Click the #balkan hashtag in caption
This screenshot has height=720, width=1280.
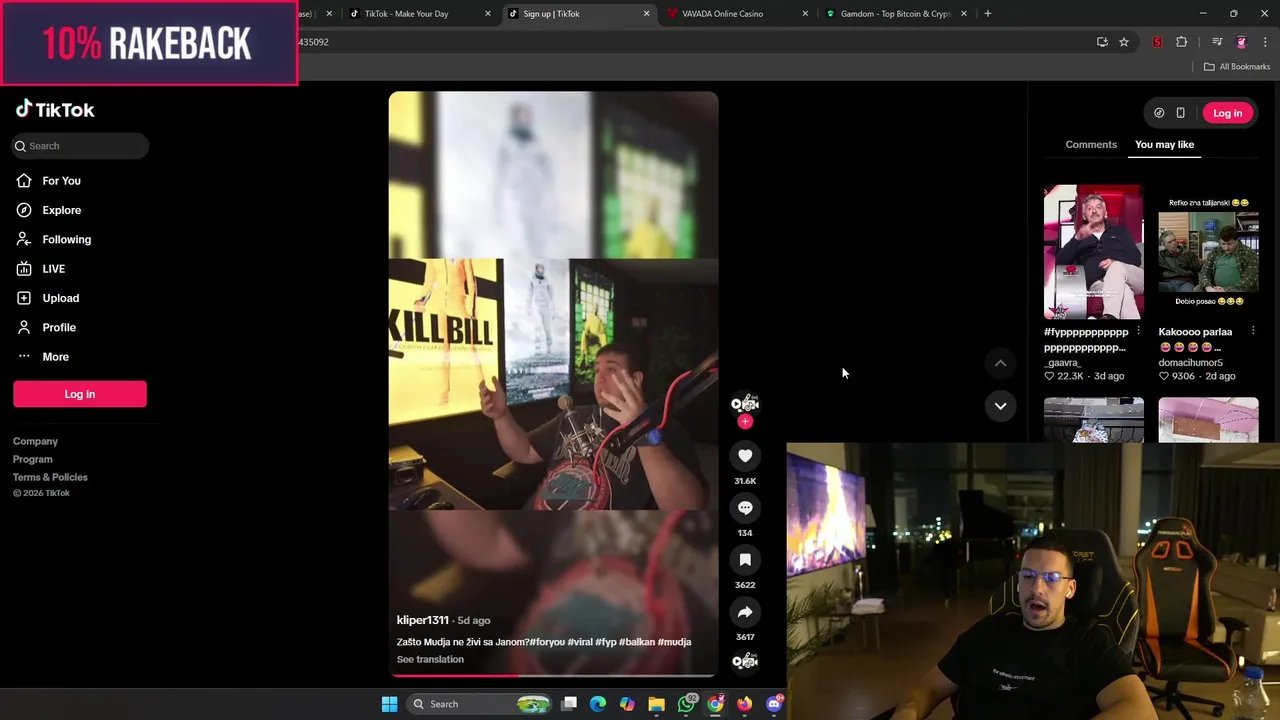pyautogui.click(x=637, y=642)
